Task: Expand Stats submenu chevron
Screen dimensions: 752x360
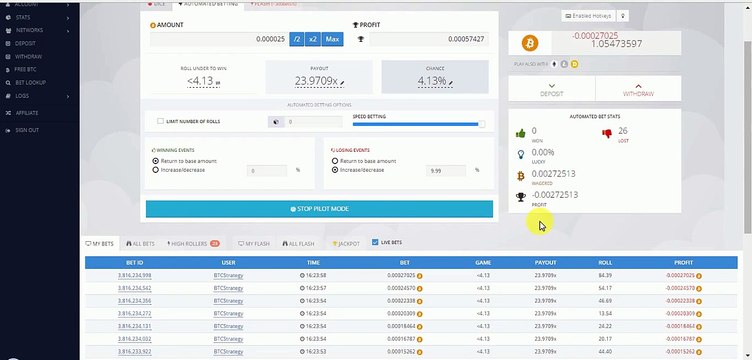Action: coord(68,18)
